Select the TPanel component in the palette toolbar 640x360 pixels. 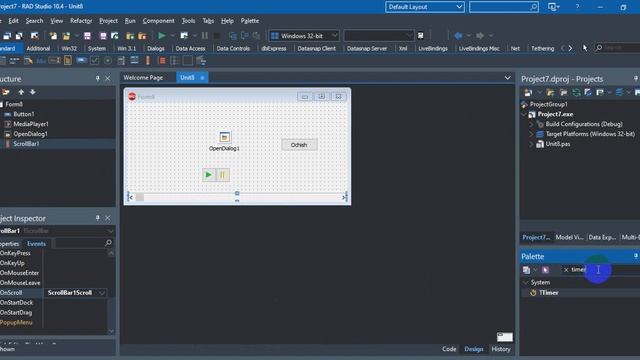pos(188,61)
